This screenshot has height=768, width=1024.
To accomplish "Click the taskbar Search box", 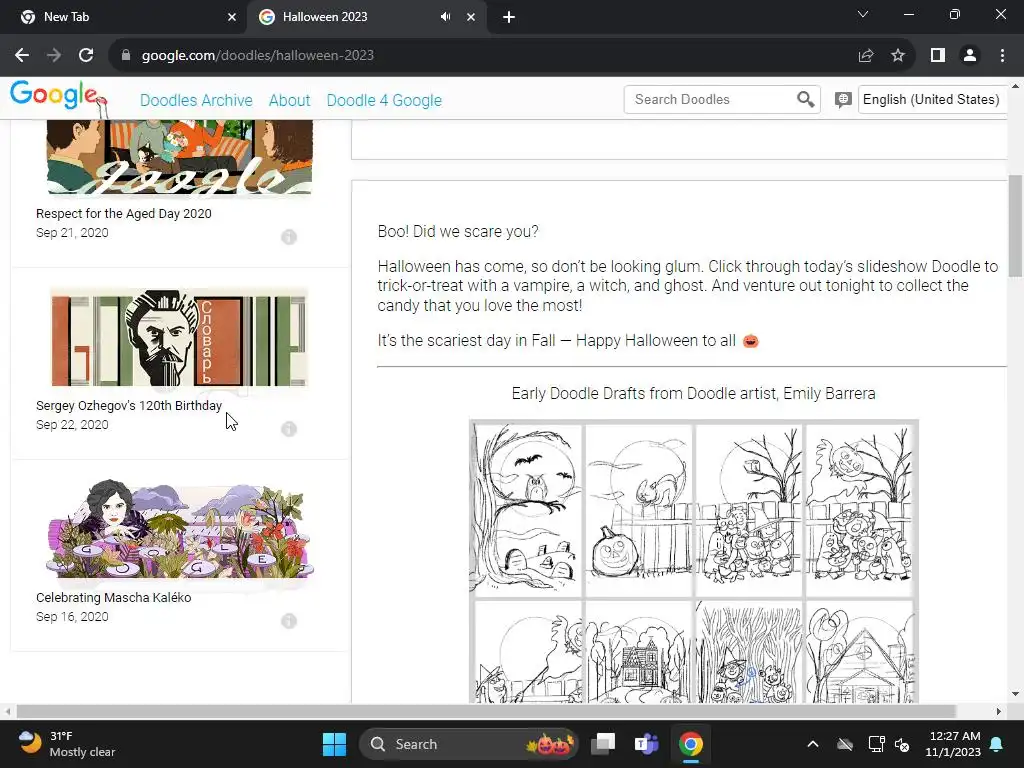I will click(468, 744).
